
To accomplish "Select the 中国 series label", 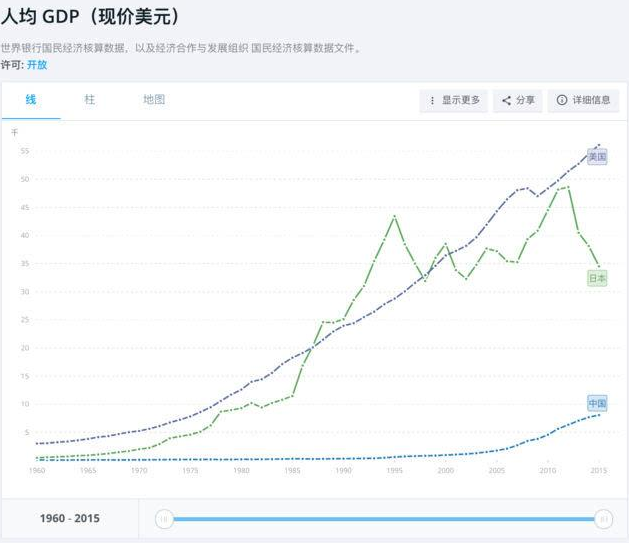I will (x=597, y=403).
